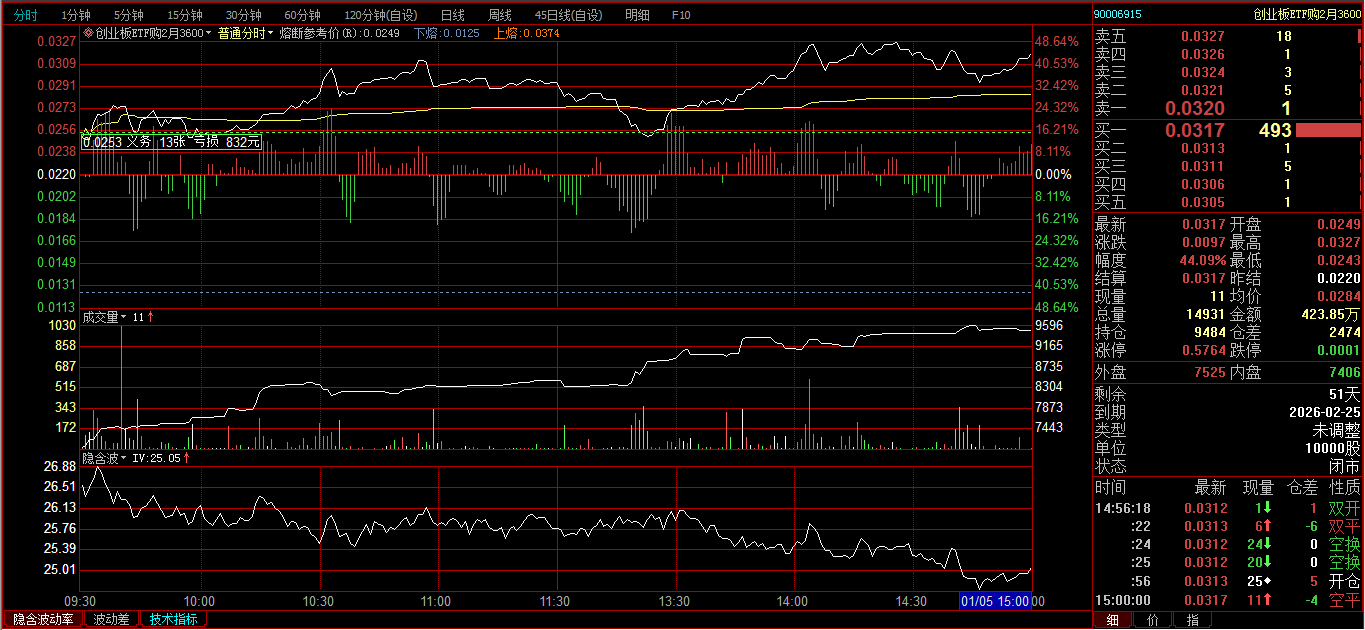Click the 熔断参考价 reference price label
The width and height of the screenshot is (1365, 630).
tap(339, 33)
